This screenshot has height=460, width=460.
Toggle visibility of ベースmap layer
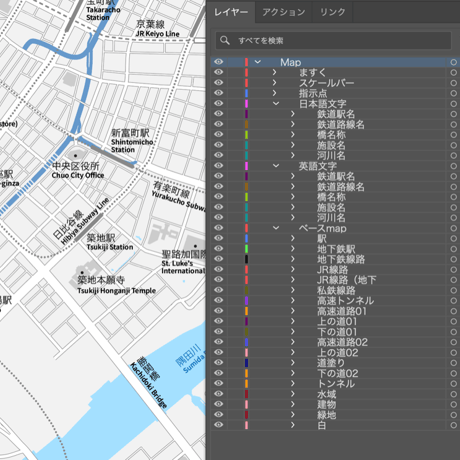(219, 228)
